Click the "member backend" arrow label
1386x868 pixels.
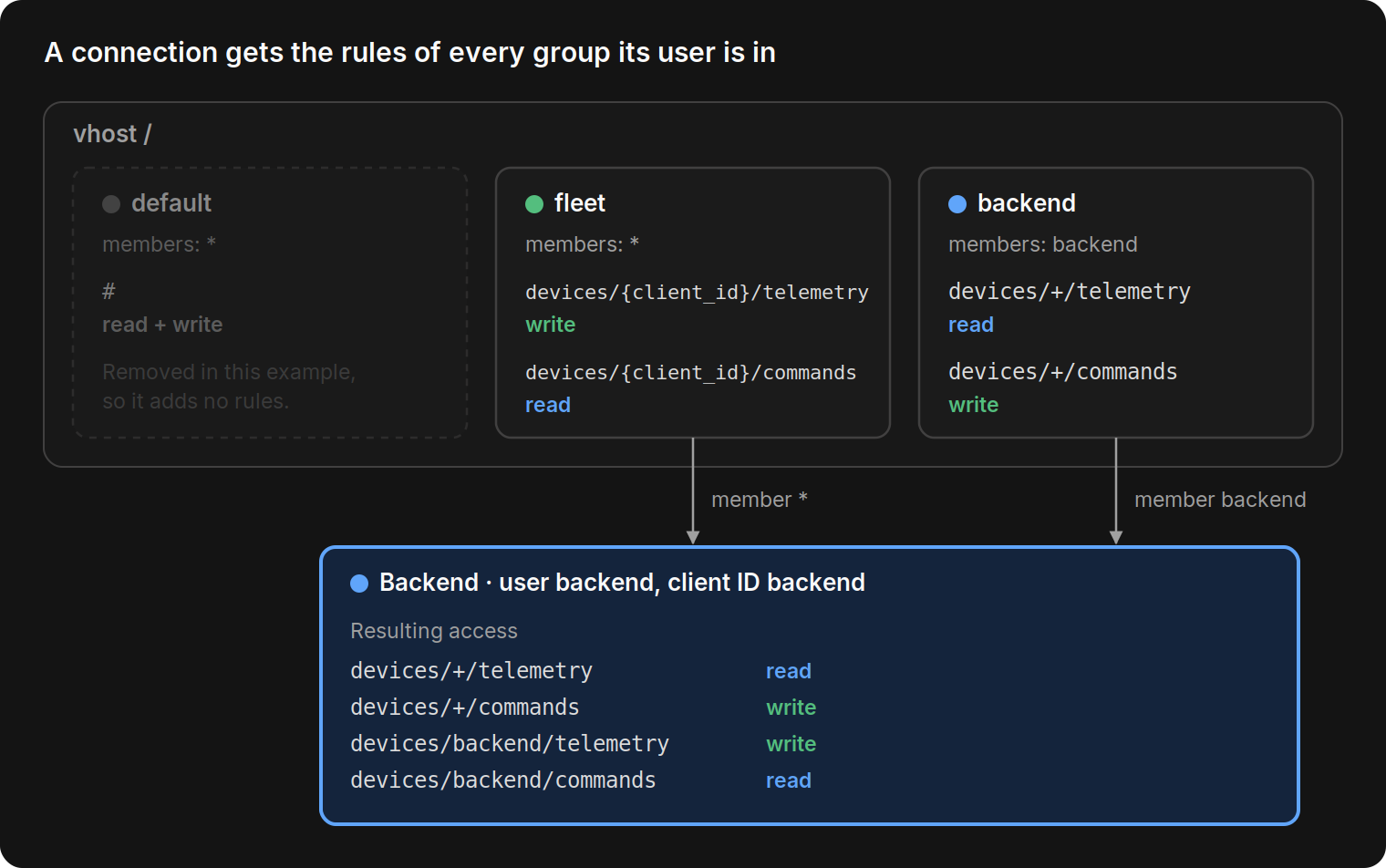pyautogui.click(x=1220, y=500)
